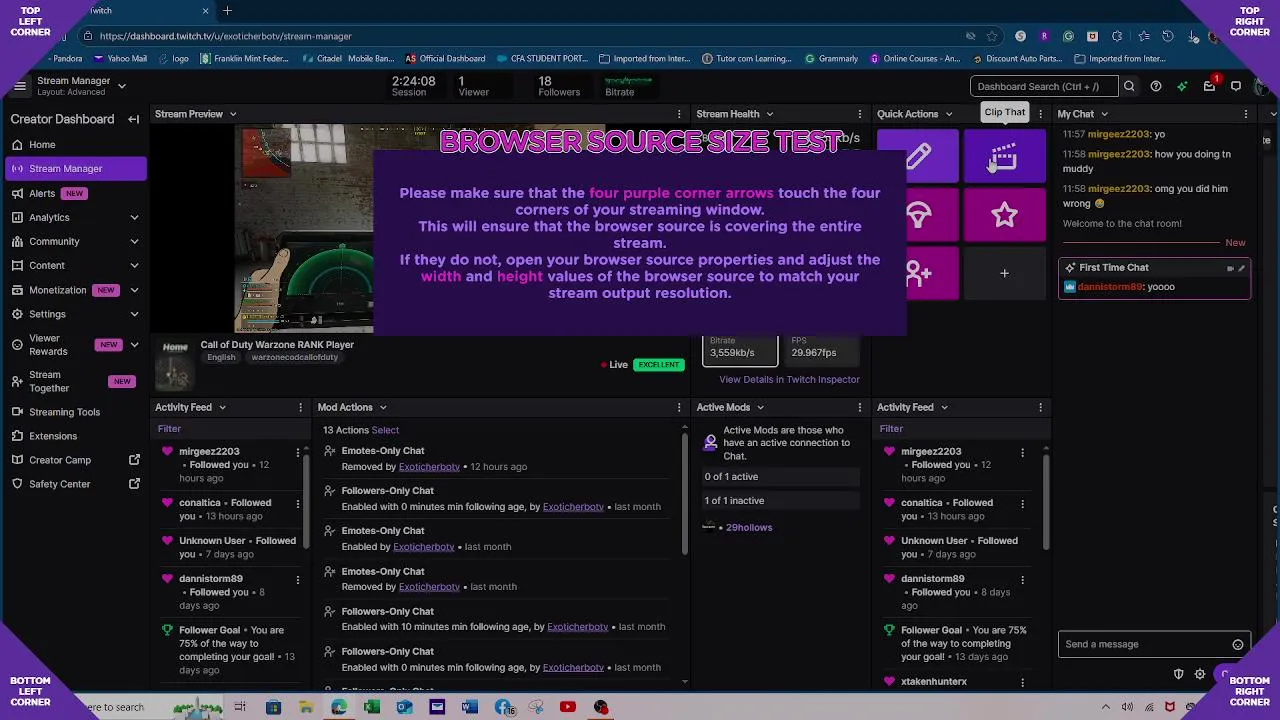Expand the Community section in sidebar
The width and height of the screenshot is (1280, 720).
pos(134,241)
